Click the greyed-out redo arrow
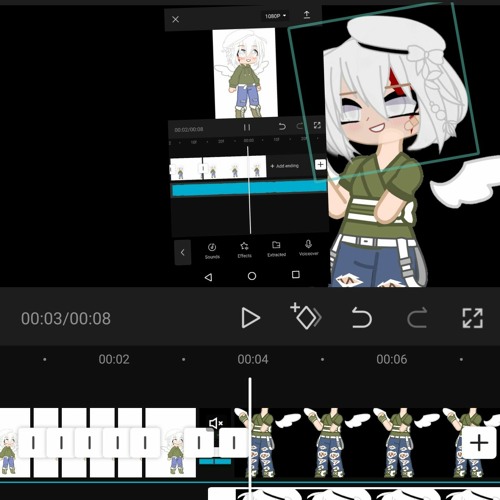Image resolution: width=500 pixels, height=500 pixels. click(417, 318)
